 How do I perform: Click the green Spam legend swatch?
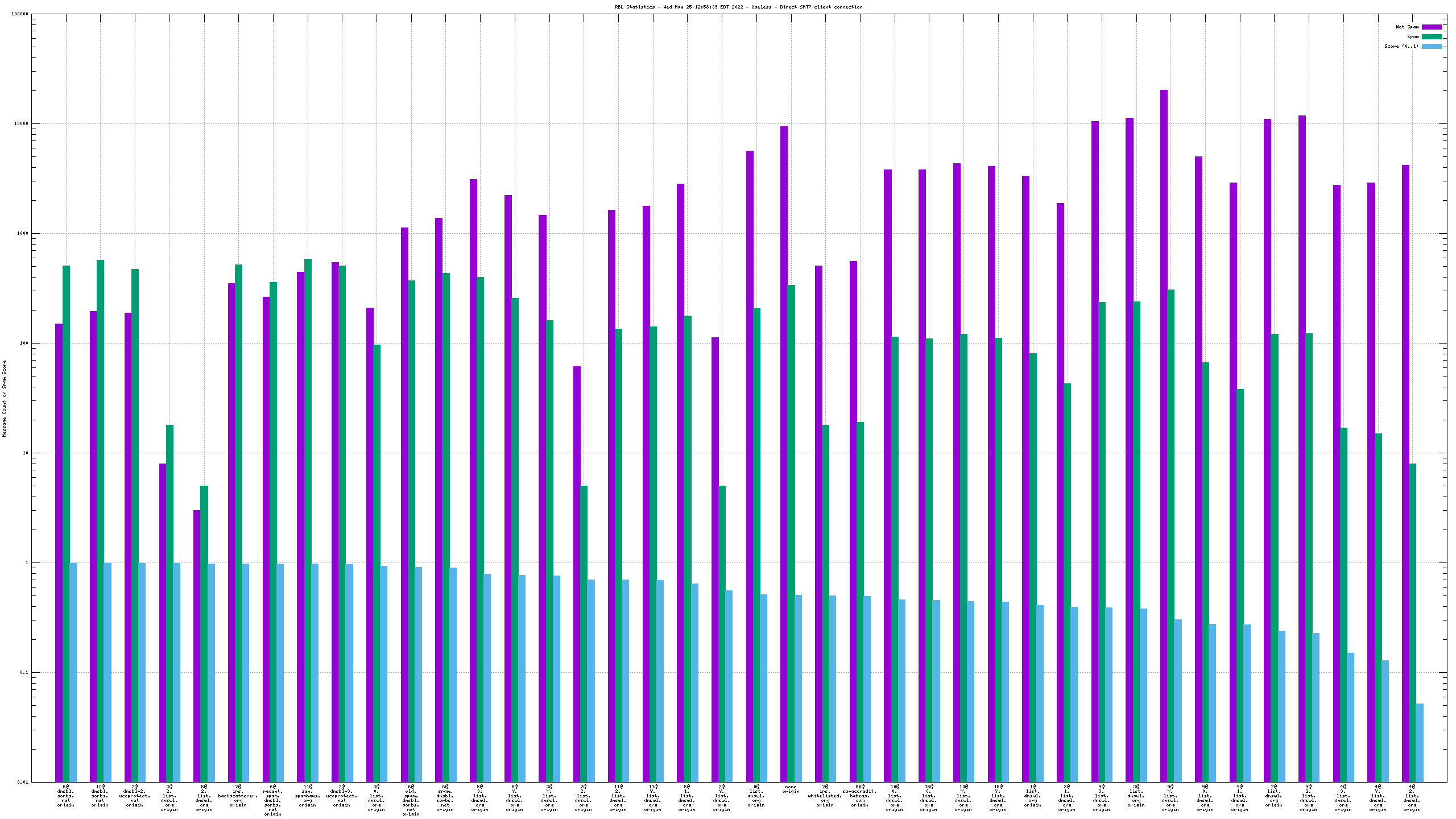[x=1432, y=36]
